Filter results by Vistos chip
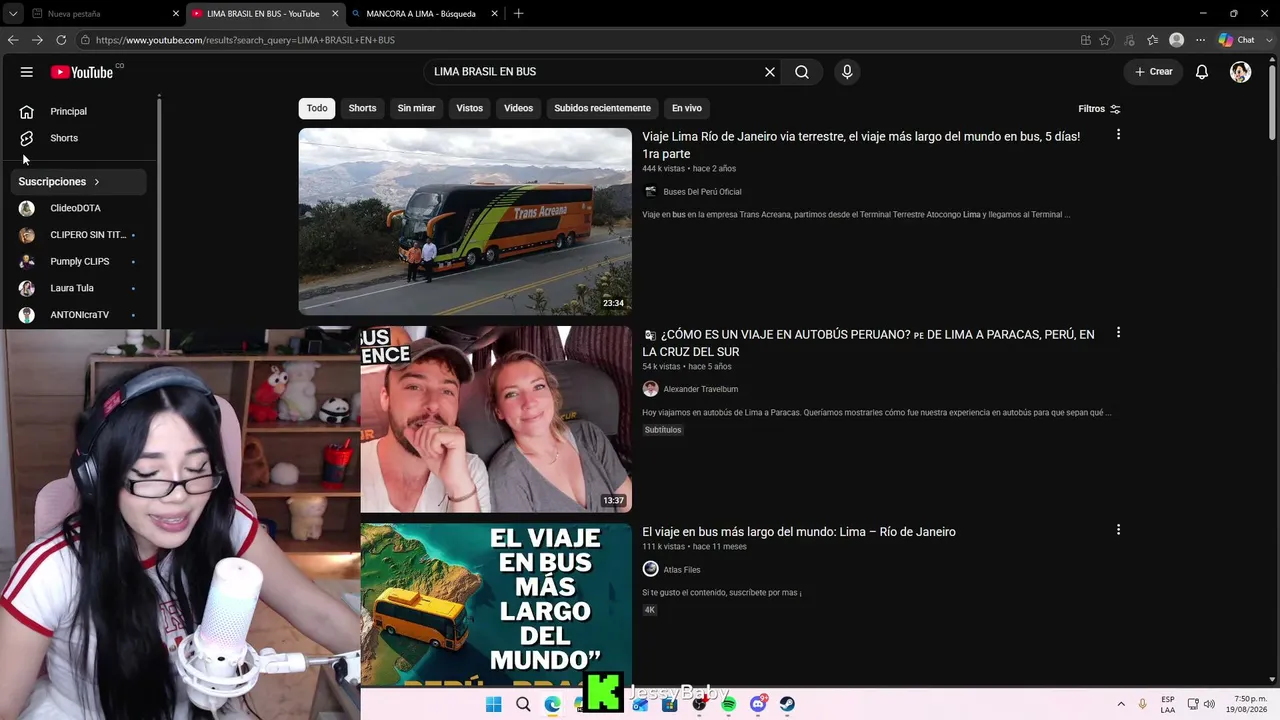1280x720 pixels. click(469, 108)
